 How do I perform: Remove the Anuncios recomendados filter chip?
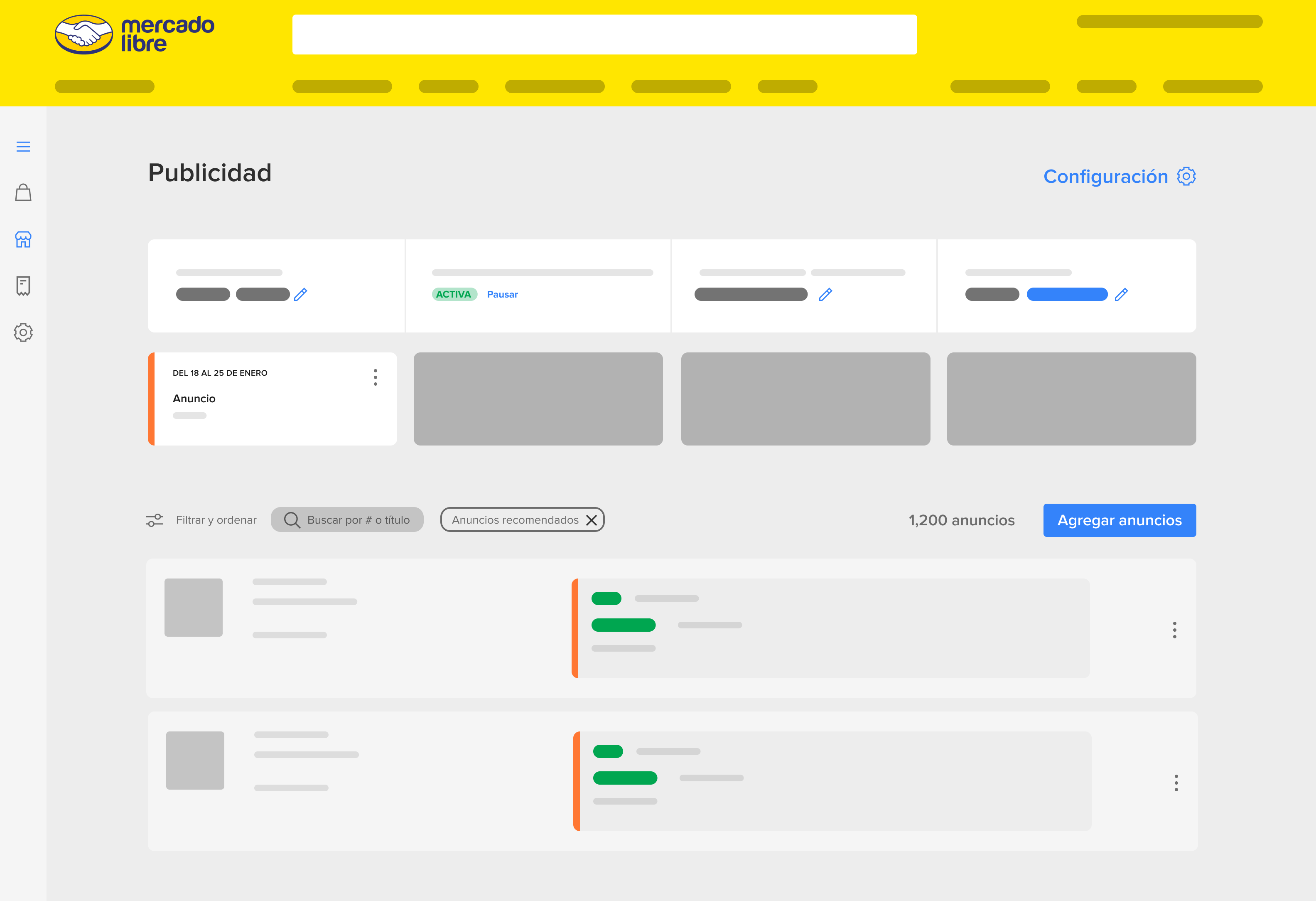(591, 520)
